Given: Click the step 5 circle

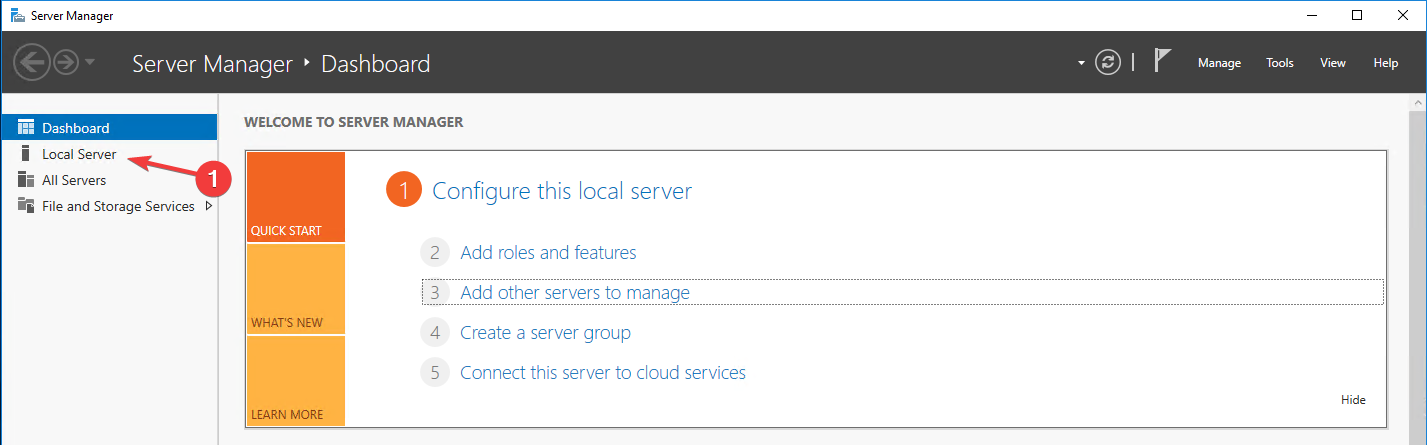Looking at the screenshot, I should coord(434,373).
